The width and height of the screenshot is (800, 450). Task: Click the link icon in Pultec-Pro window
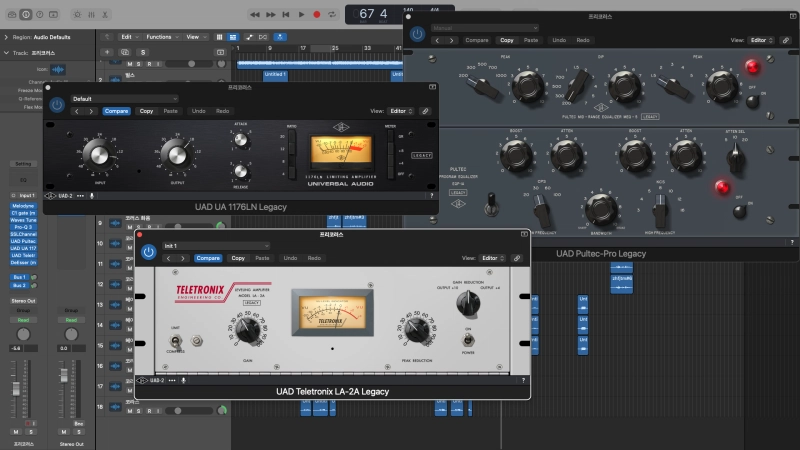787,40
